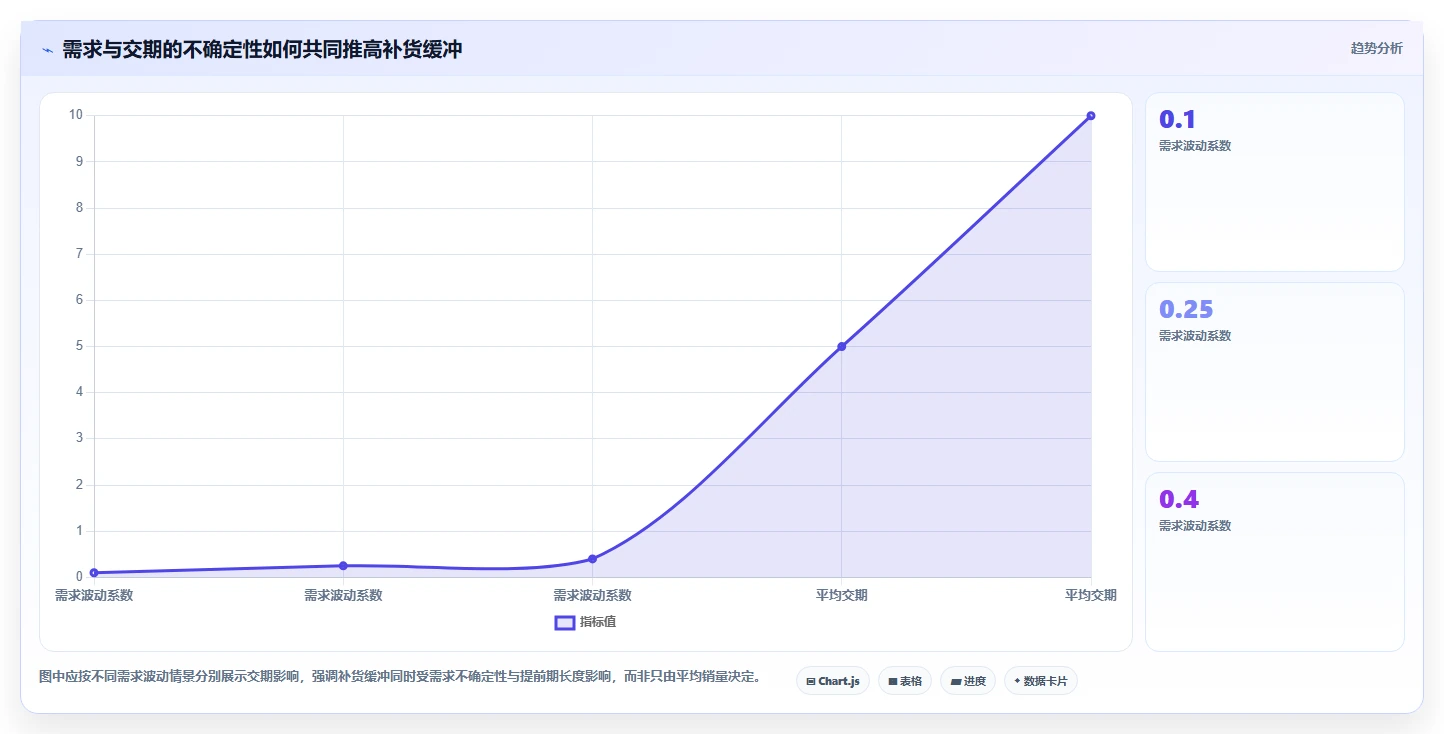The height and width of the screenshot is (734, 1444).
Task: Click the 平均交期 axis label below the value-5 point
Action: click(x=841, y=595)
